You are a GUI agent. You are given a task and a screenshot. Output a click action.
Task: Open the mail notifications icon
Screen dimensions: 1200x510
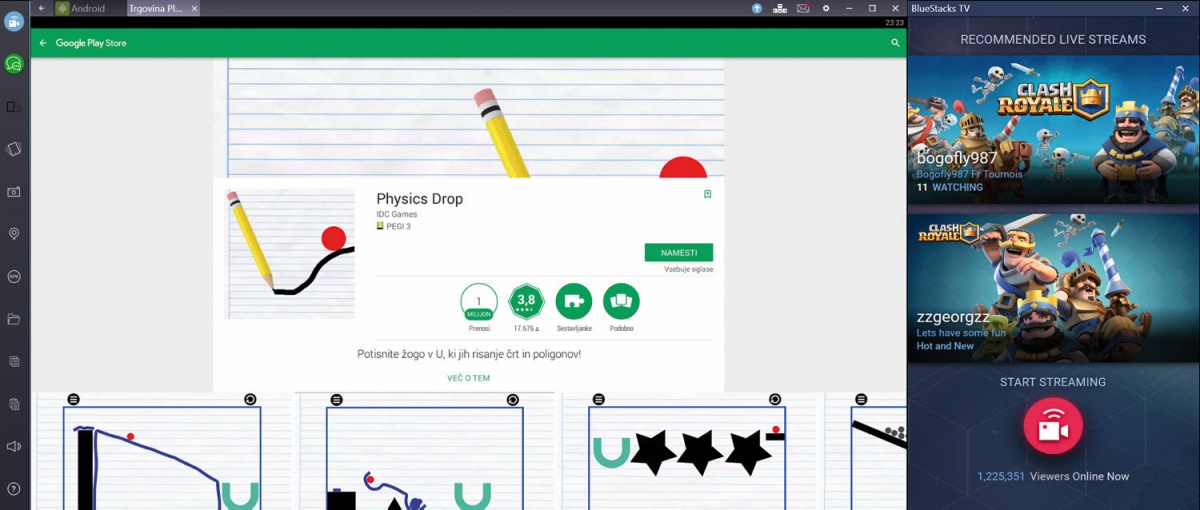click(803, 8)
